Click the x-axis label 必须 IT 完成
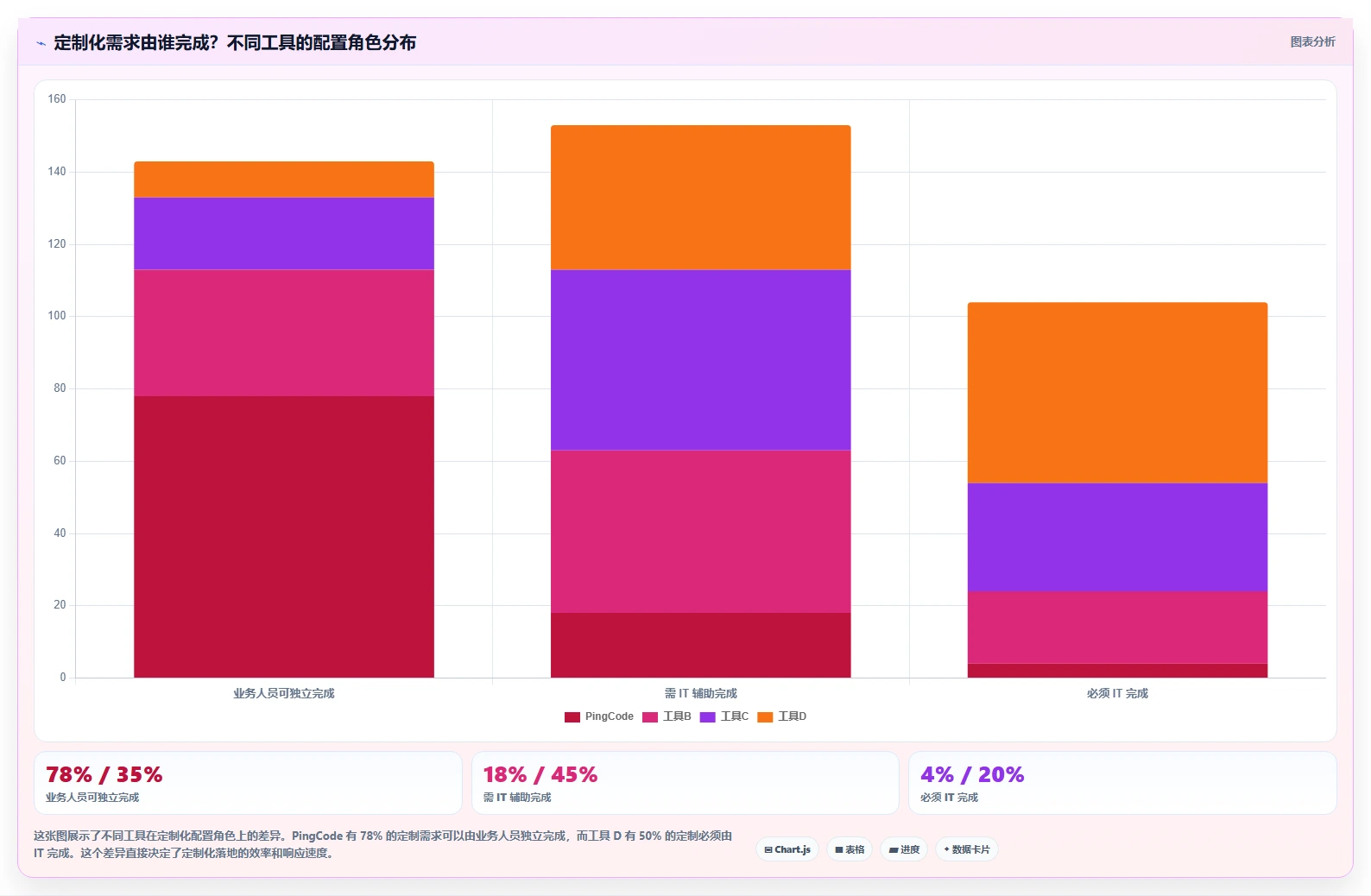 coord(1118,693)
